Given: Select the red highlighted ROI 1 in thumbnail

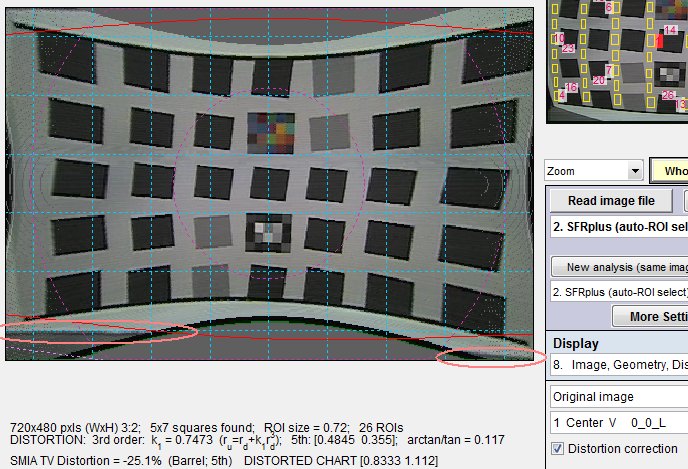Looking at the screenshot, I should click(x=659, y=41).
